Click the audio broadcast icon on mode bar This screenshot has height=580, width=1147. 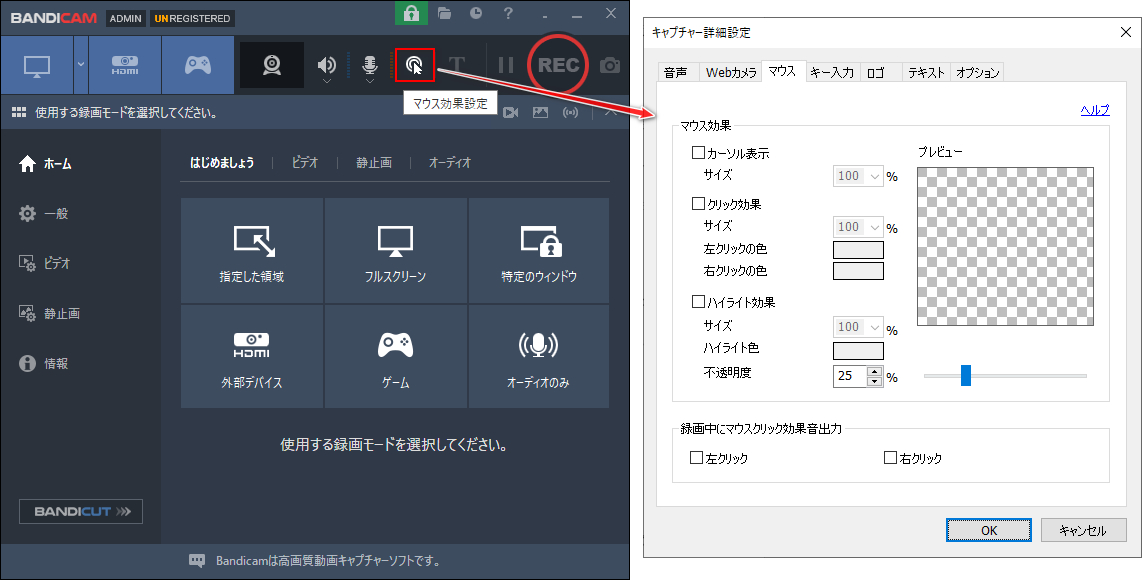pos(571,113)
